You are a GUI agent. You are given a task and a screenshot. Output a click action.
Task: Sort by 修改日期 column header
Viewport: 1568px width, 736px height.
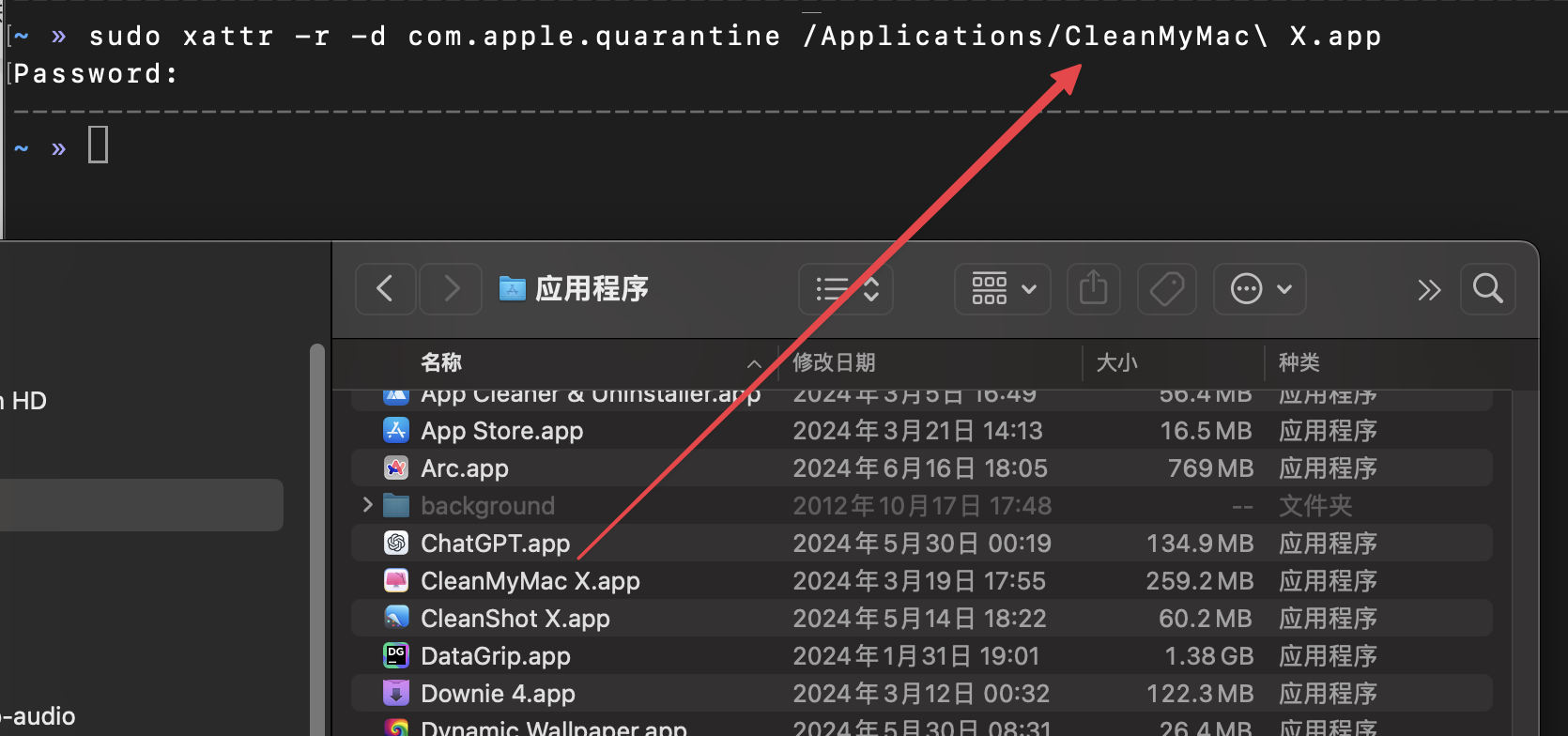pyautogui.click(x=834, y=362)
